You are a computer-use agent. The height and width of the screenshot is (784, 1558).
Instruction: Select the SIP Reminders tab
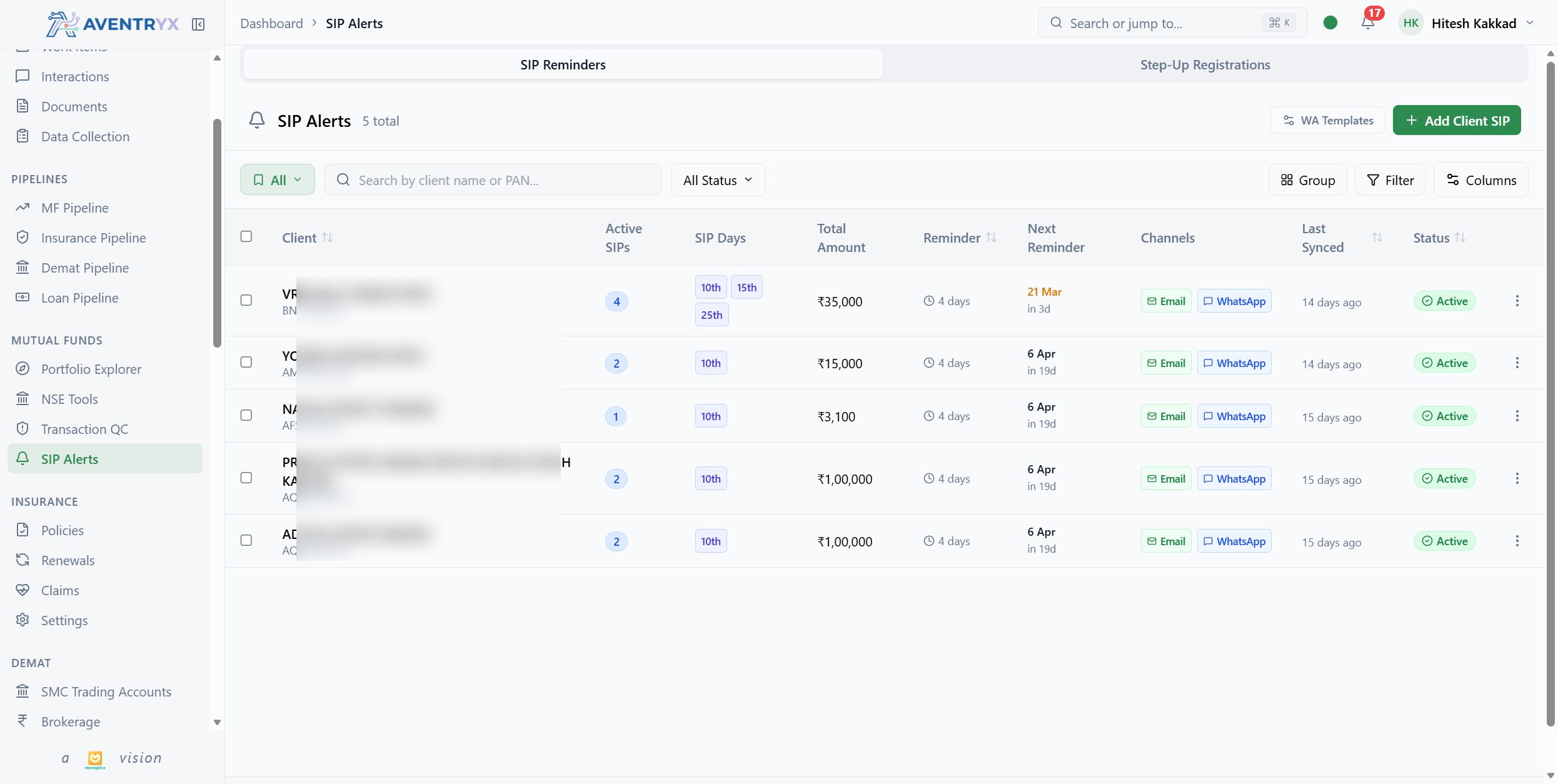pos(563,64)
